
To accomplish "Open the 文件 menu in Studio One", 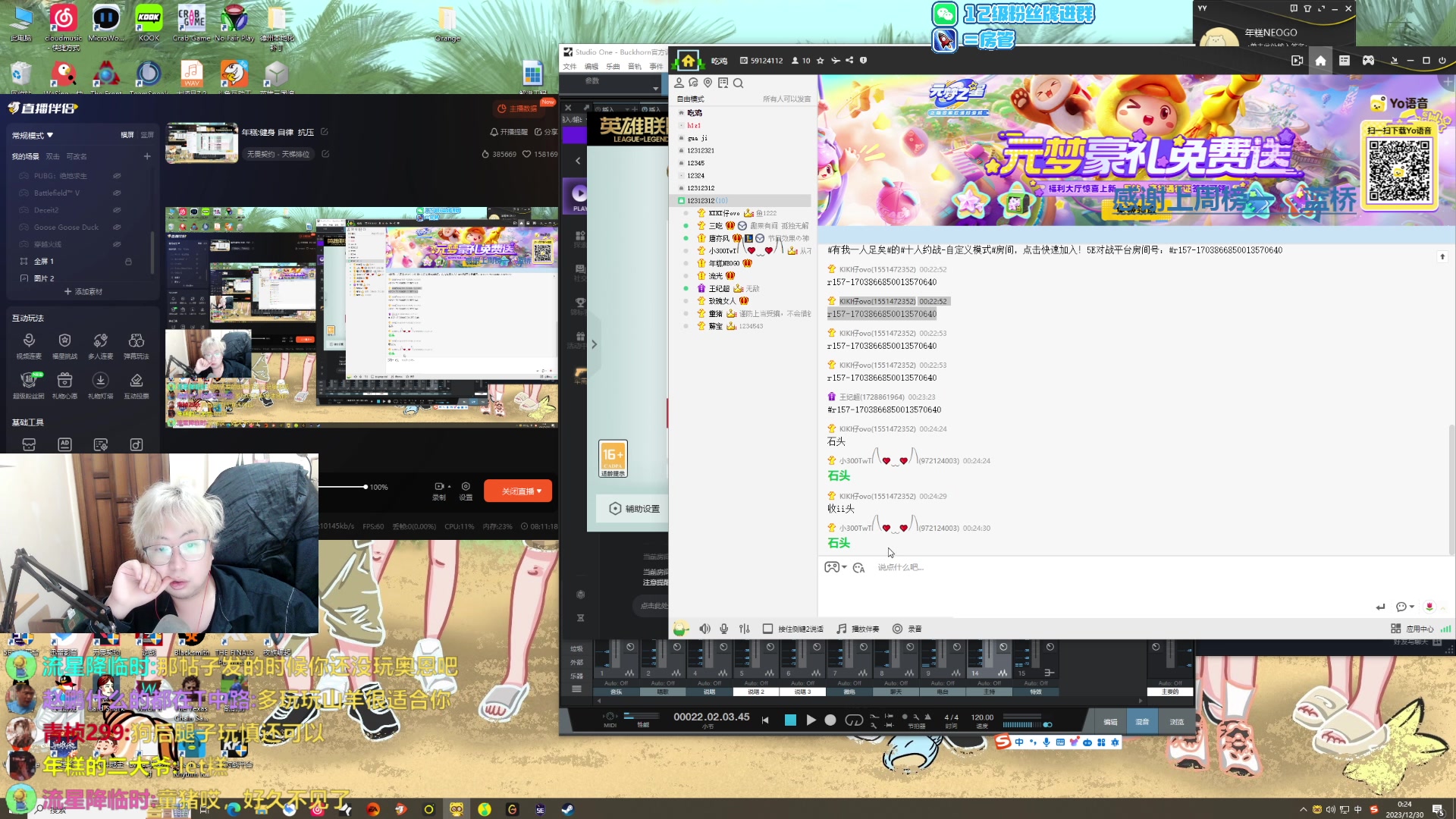I will (570, 67).
